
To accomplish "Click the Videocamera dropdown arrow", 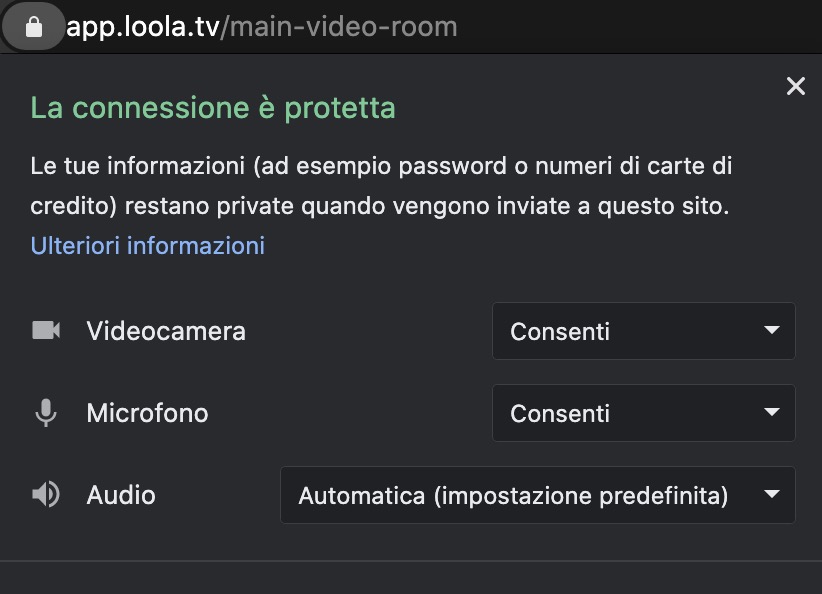I will (x=771, y=330).
